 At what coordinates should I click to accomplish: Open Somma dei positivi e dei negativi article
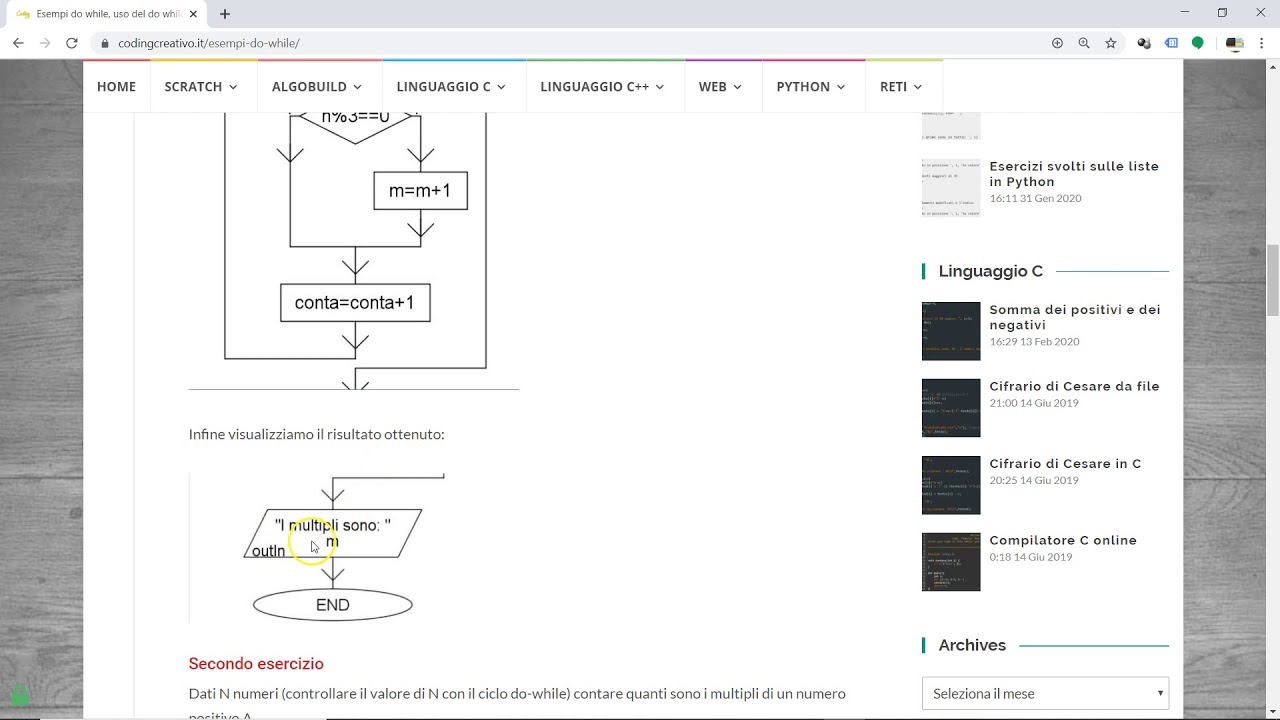coord(1075,317)
